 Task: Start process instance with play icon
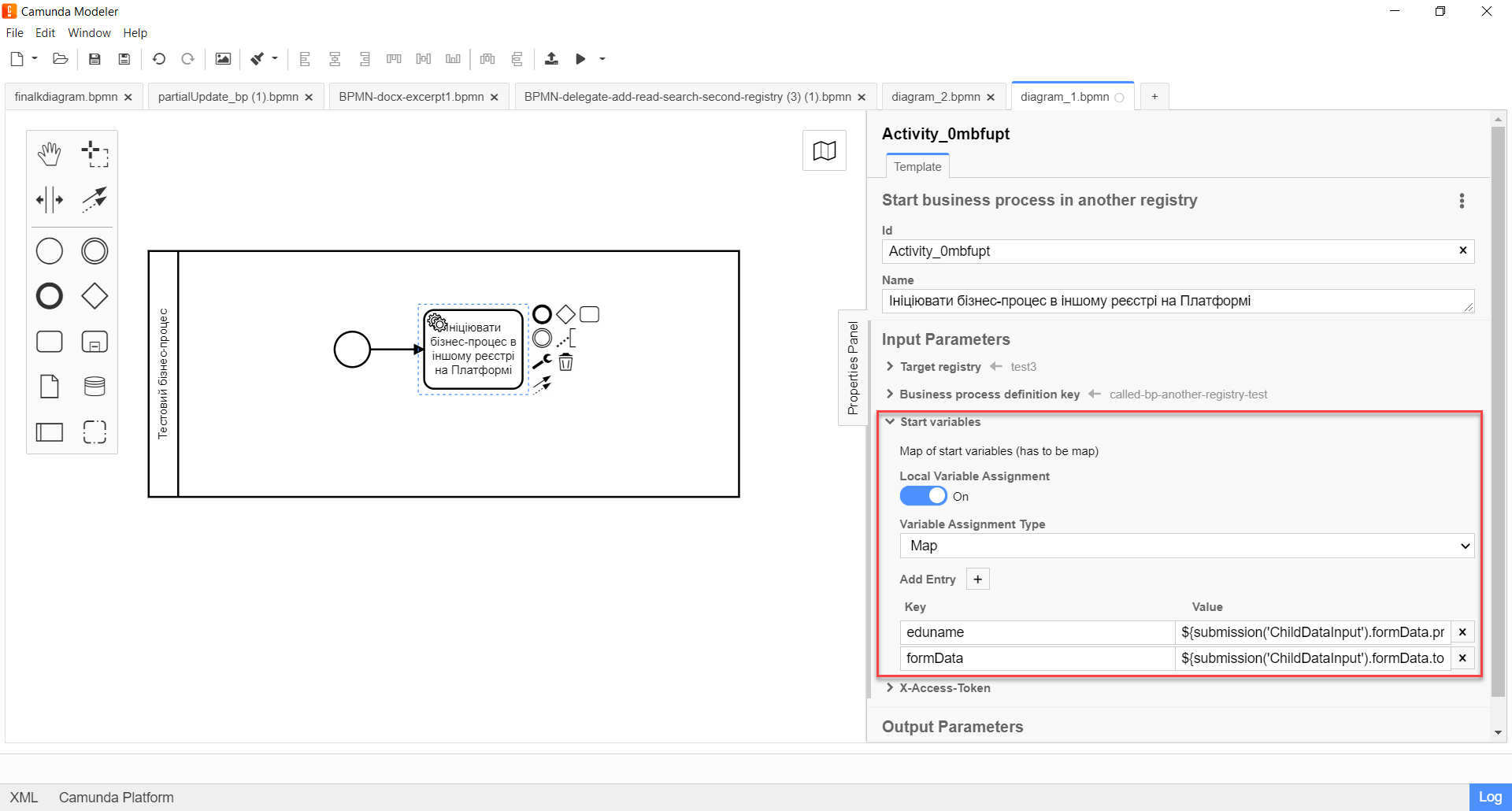click(x=580, y=59)
